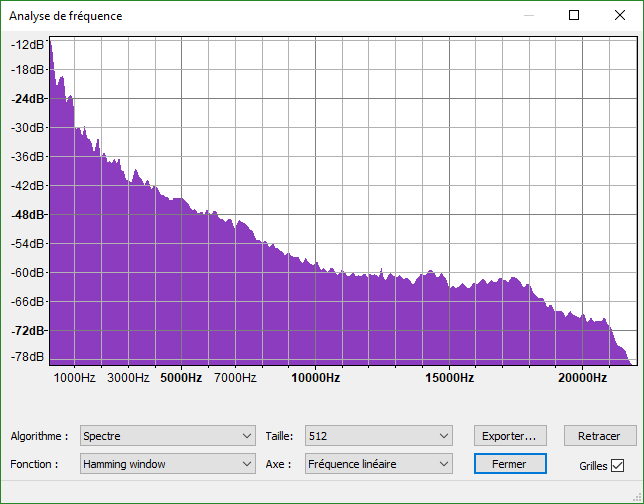Click the resize grip in the window corner
644x504 pixels.
click(x=637, y=497)
